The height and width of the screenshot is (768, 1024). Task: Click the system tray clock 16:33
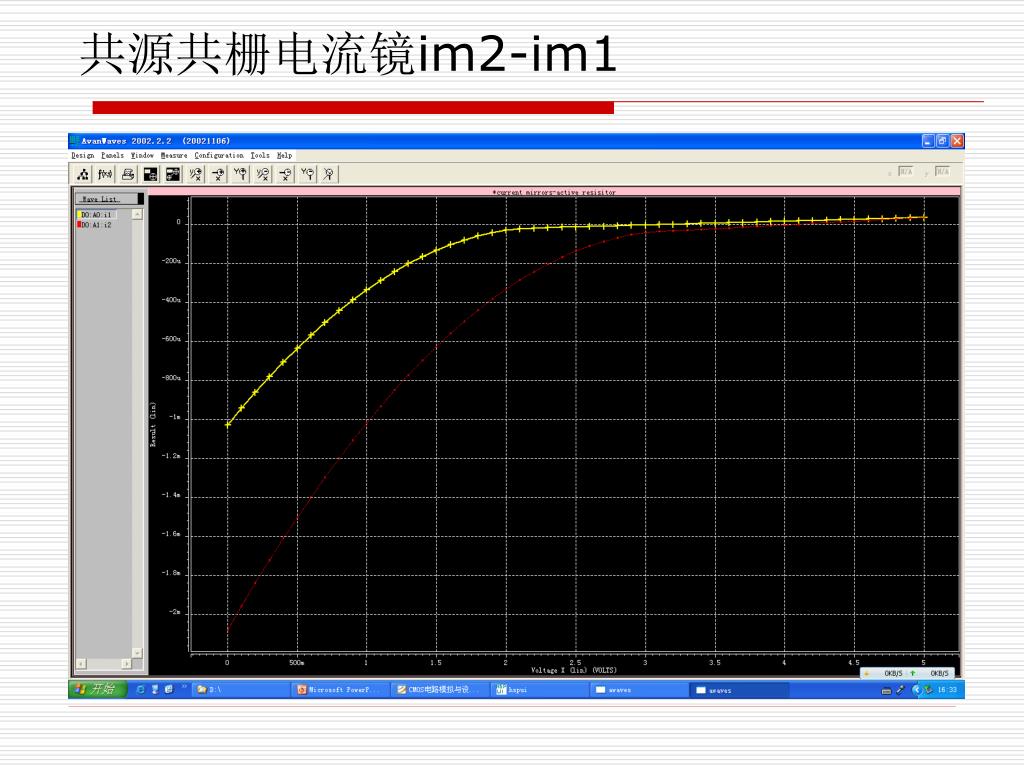[x=946, y=690]
